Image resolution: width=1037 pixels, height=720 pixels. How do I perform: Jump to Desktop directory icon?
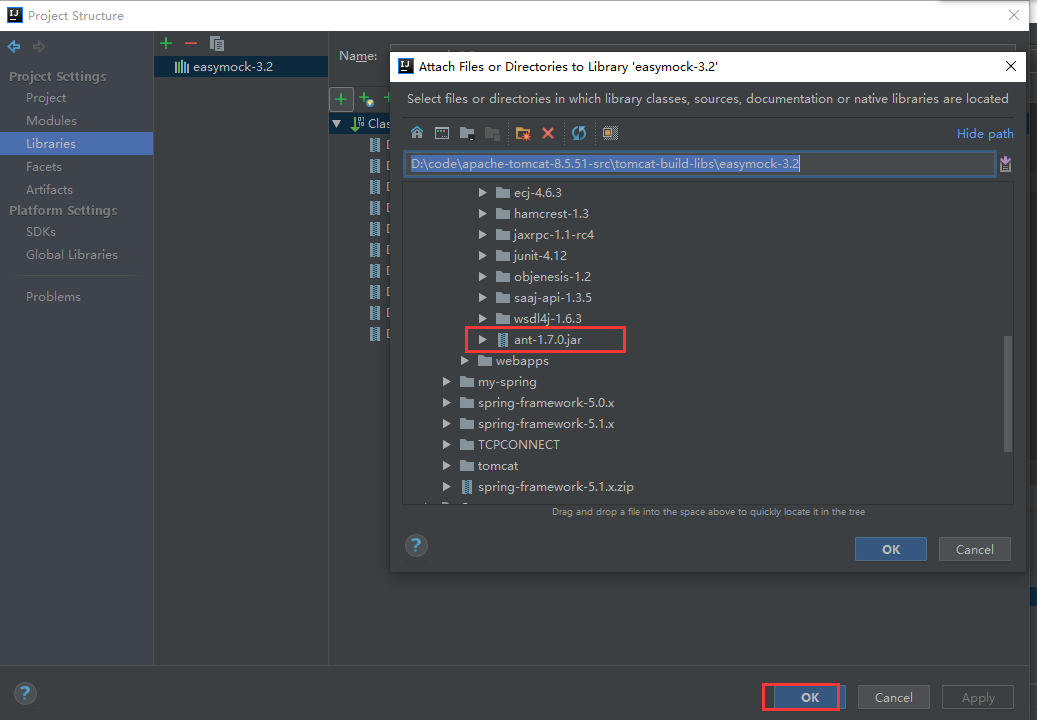tap(442, 133)
